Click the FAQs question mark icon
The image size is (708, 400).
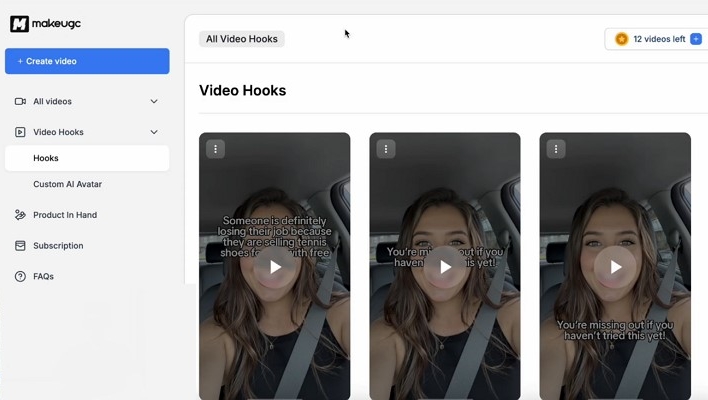(20, 277)
